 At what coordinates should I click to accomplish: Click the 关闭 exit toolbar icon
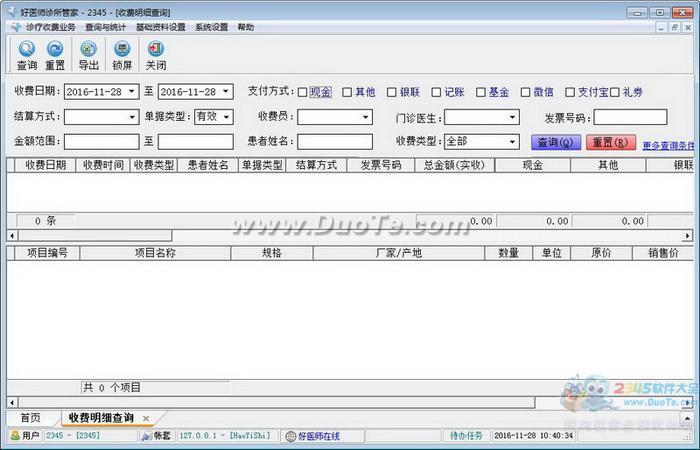[156, 49]
